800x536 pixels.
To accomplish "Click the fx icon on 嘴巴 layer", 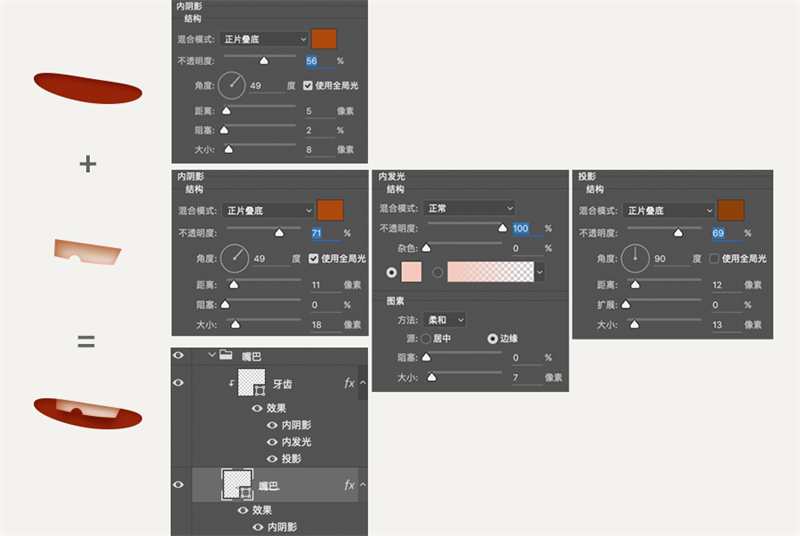I will click(349, 485).
